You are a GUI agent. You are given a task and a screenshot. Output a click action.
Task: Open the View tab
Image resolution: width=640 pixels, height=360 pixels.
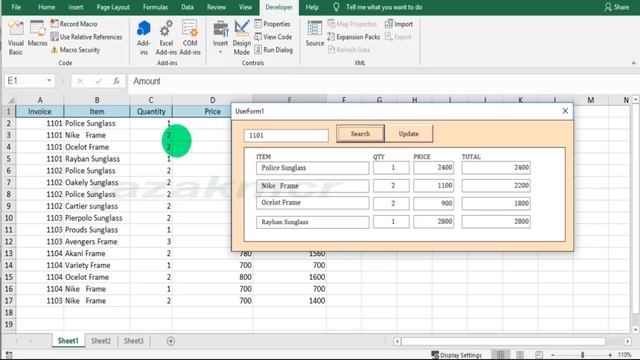point(245,7)
